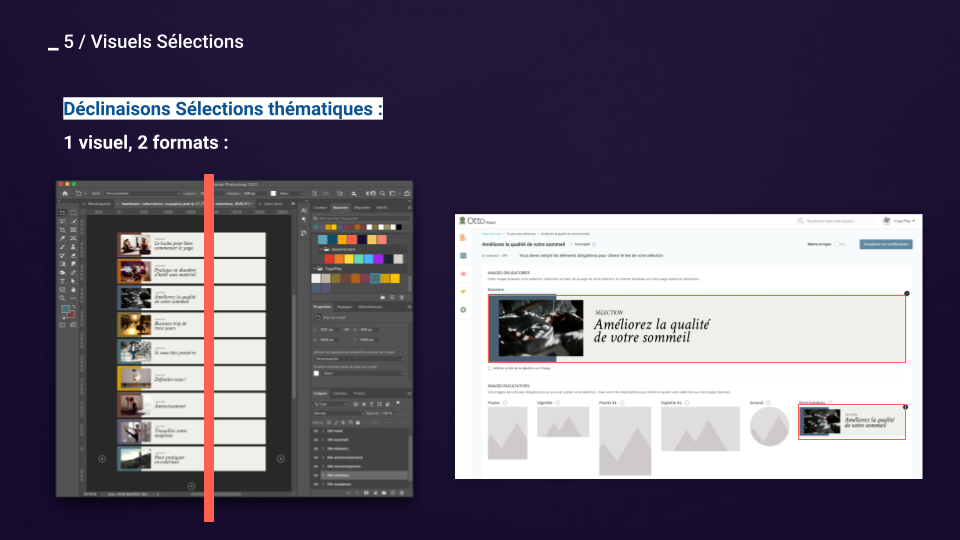Viewport: 960px width, 540px height.
Task: Switch to the Nuancier tab
Action: (x=340, y=208)
